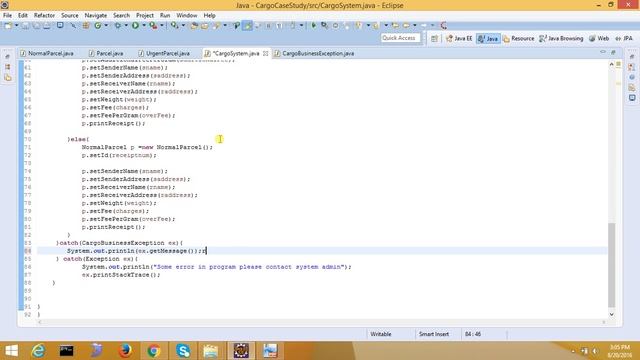Click the editor vertical scrollbar thumb
The height and width of the screenshot is (360, 640).
point(611,265)
